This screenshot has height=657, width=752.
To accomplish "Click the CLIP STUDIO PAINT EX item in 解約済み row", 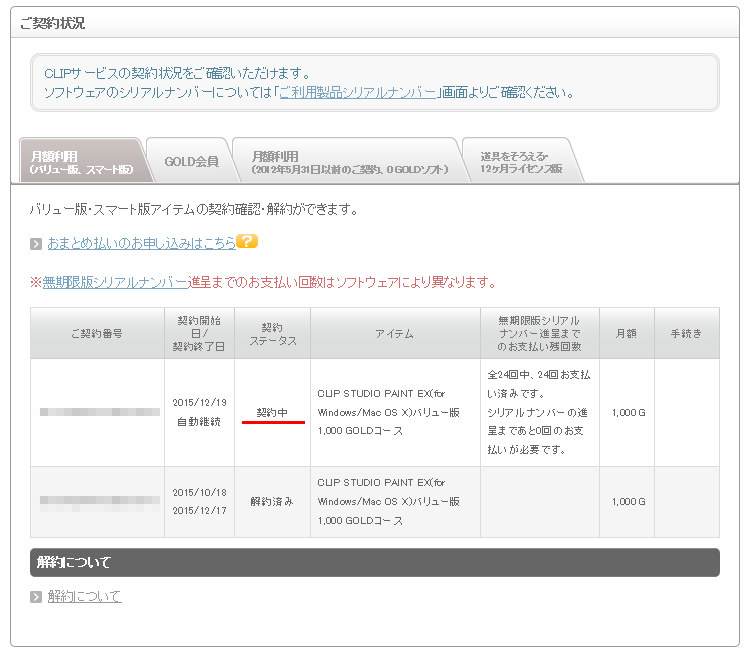I will coord(388,502).
